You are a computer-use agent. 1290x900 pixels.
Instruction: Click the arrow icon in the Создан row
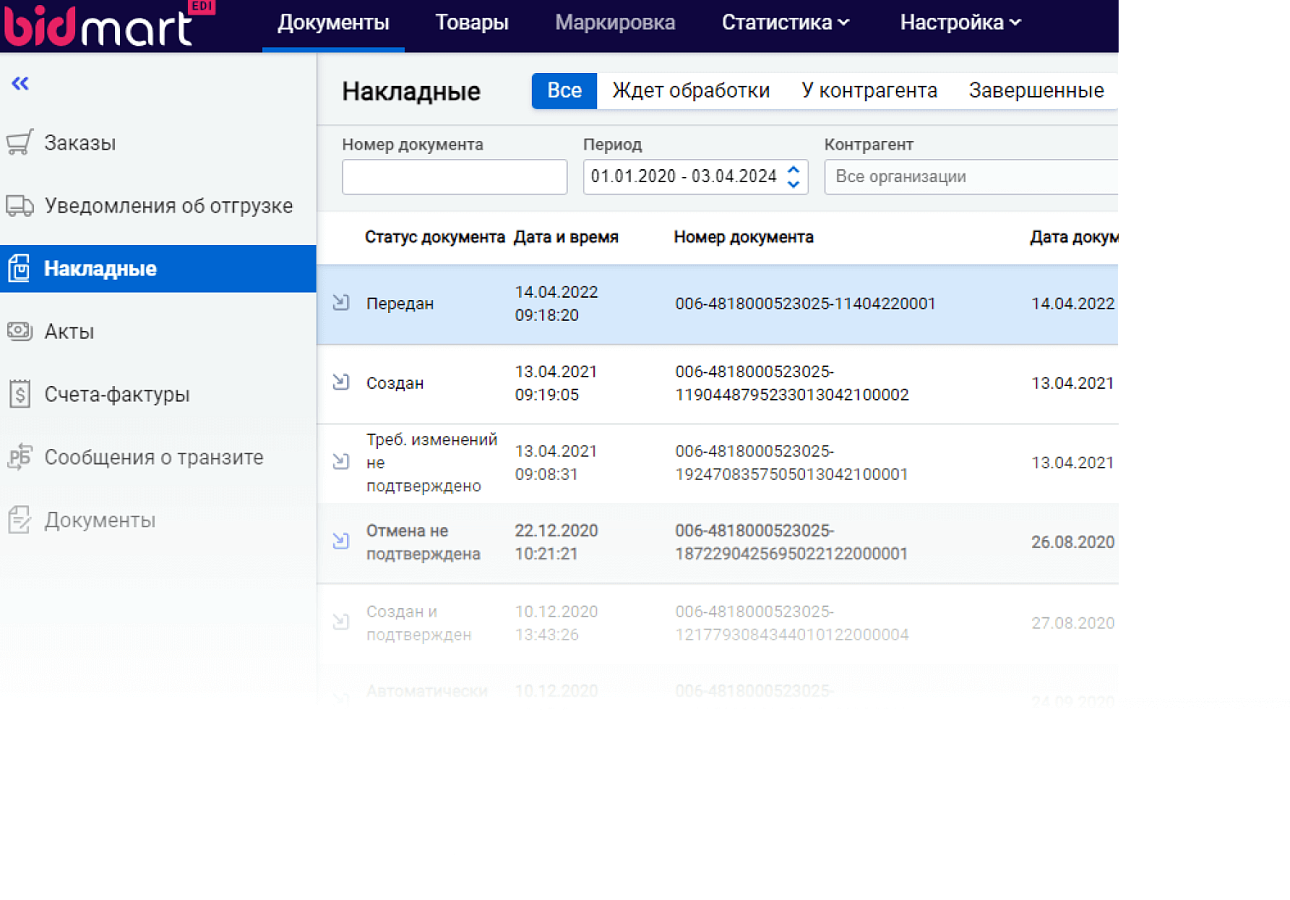coord(340,381)
